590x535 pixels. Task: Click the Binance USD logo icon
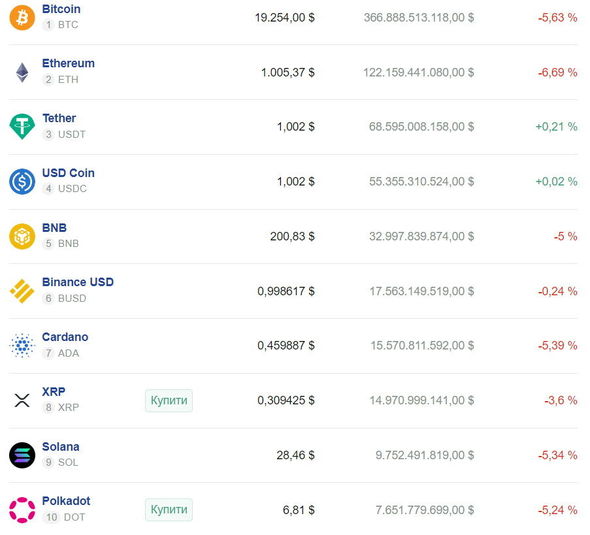(22, 291)
